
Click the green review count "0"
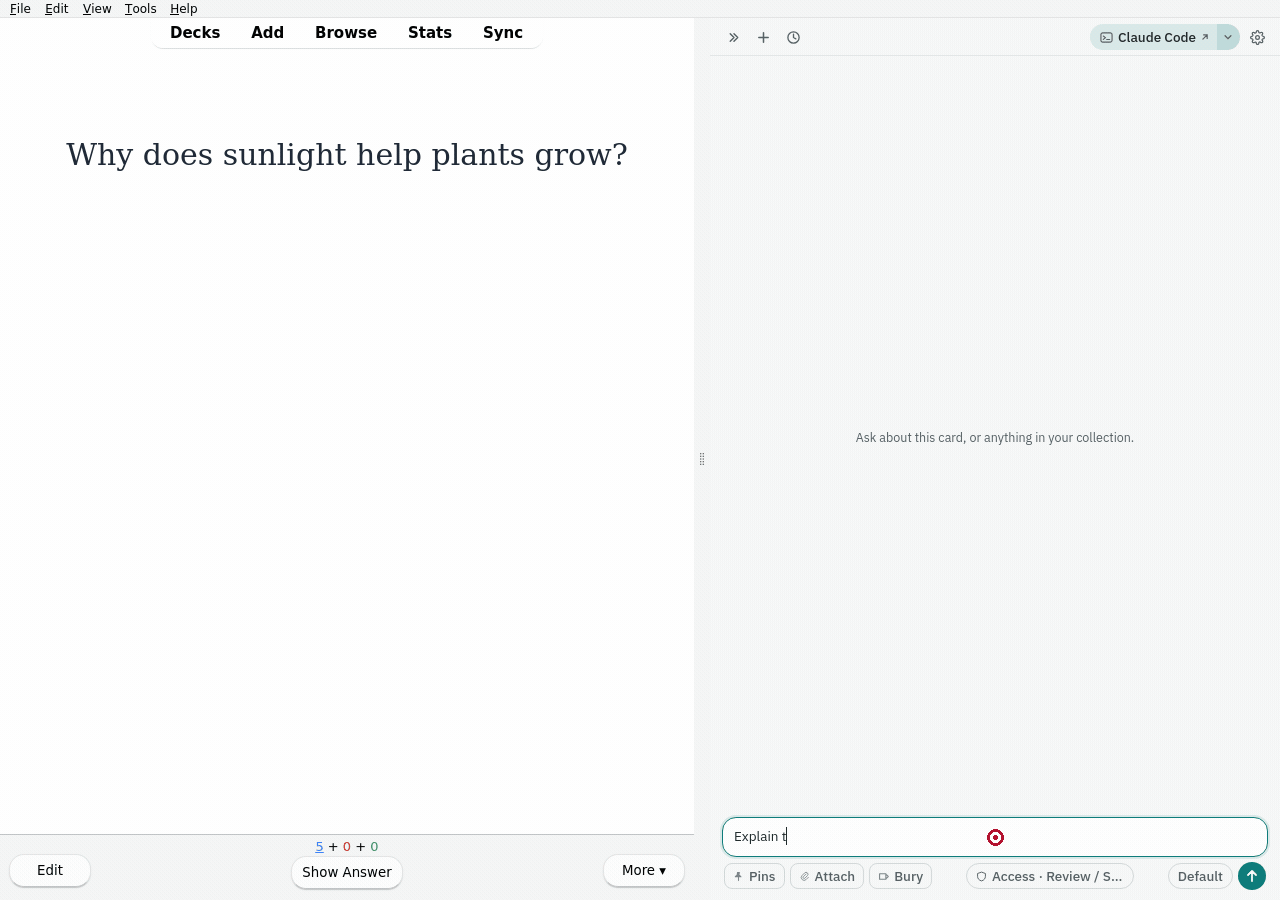click(x=374, y=847)
